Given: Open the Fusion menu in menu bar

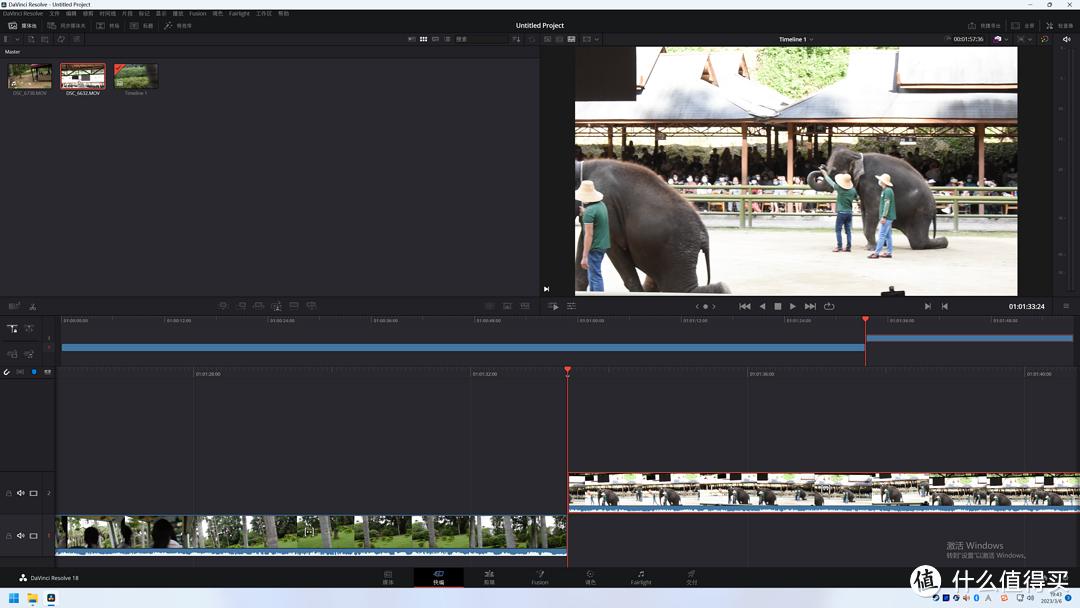Looking at the screenshot, I should click(197, 14).
